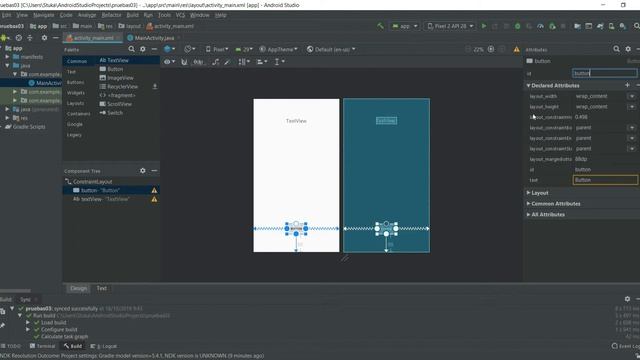This screenshot has width=640, height=360.
Task: Click the id input field in Attributes
Action: pyautogui.click(x=604, y=73)
